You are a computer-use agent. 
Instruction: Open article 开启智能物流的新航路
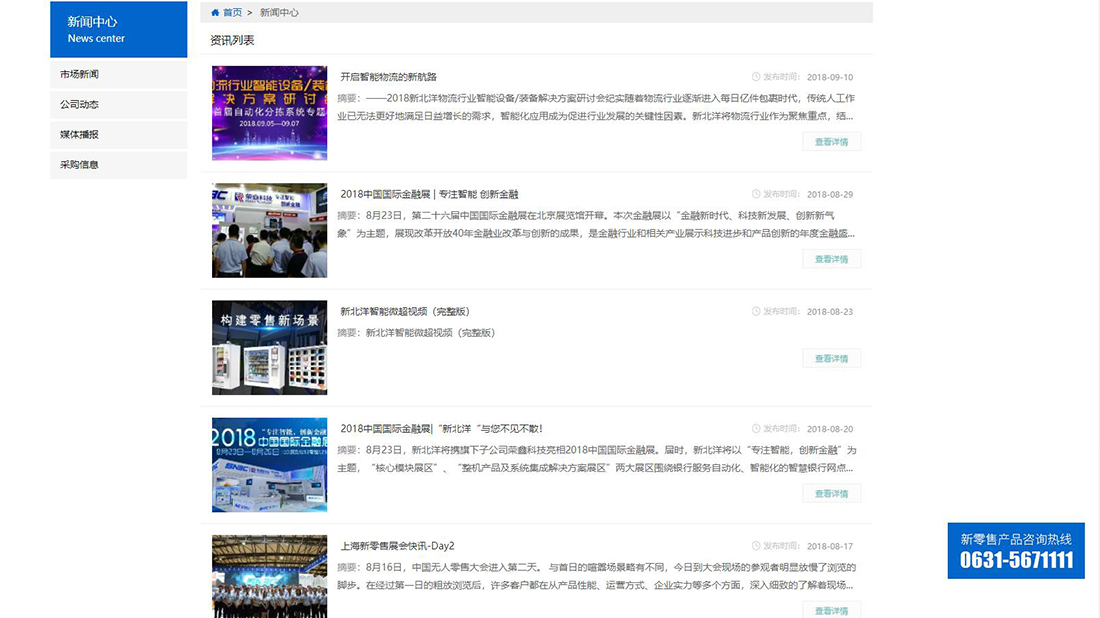[x=389, y=77]
